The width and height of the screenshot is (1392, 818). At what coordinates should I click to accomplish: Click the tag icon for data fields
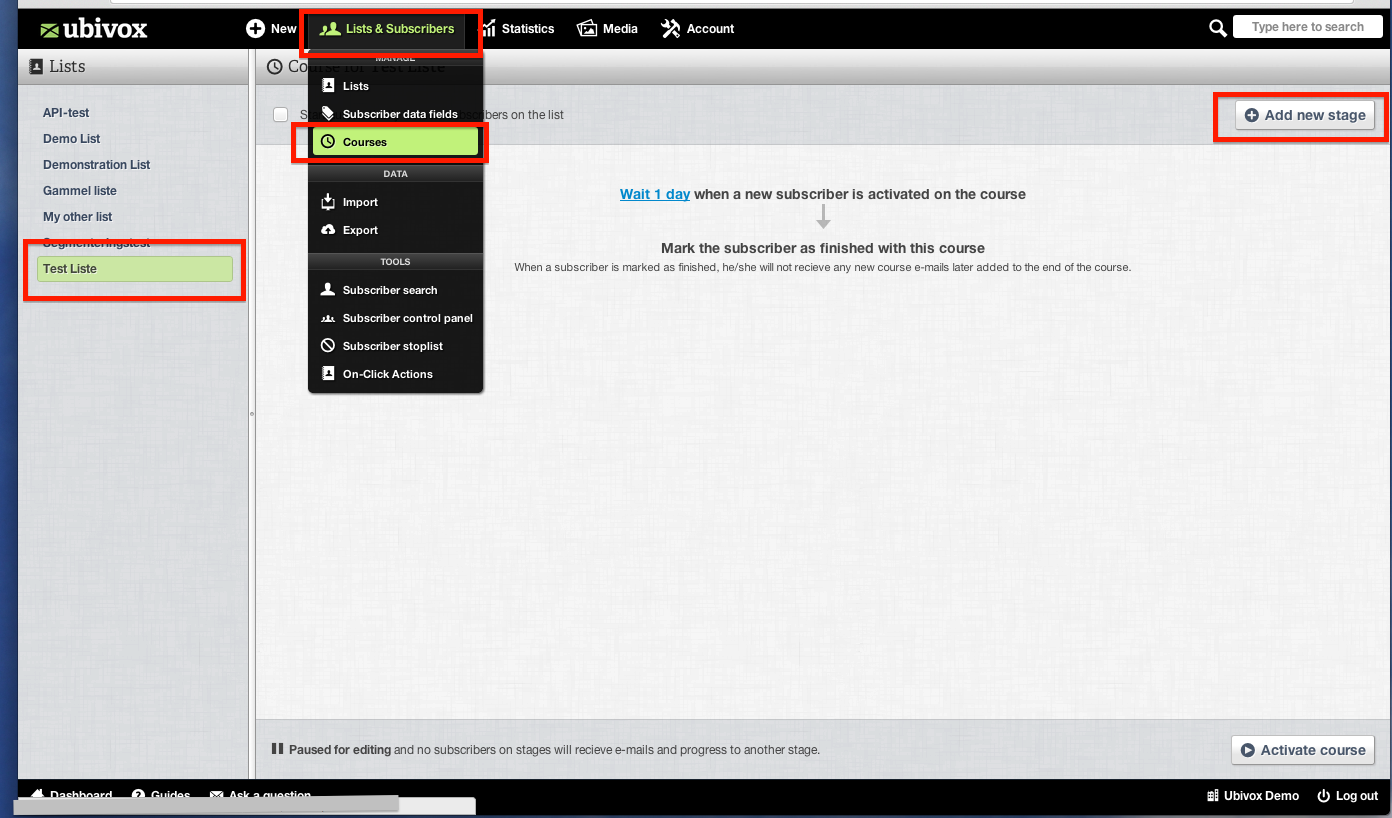[x=328, y=114]
